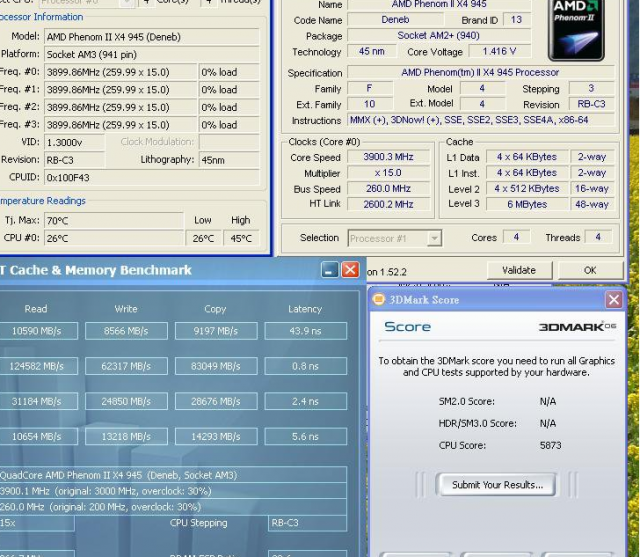Minimize the Cache & Memory Benchmark window
640x557 pixels.
[329, 270]
